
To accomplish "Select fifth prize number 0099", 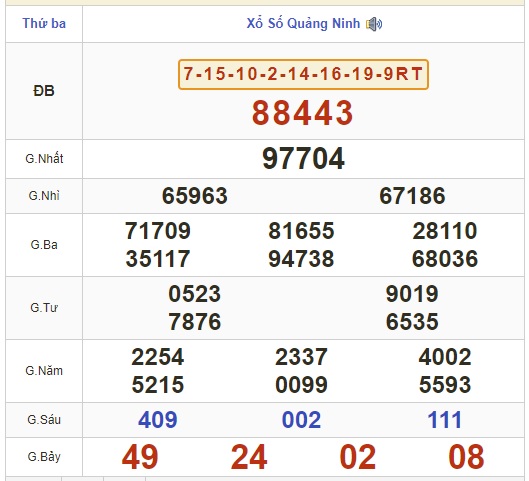I will (x=301, y=385).
